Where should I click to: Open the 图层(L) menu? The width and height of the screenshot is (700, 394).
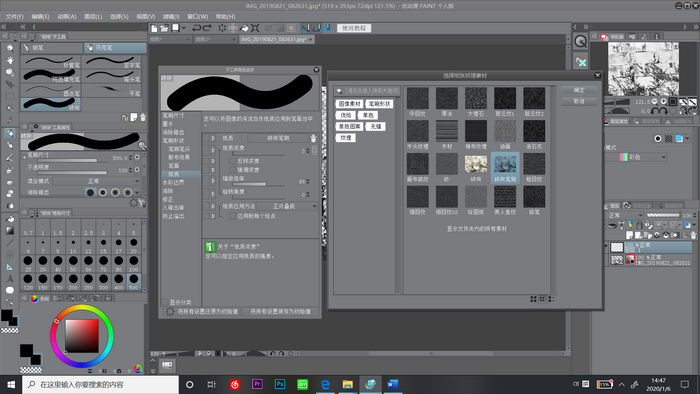coord(93,17)
